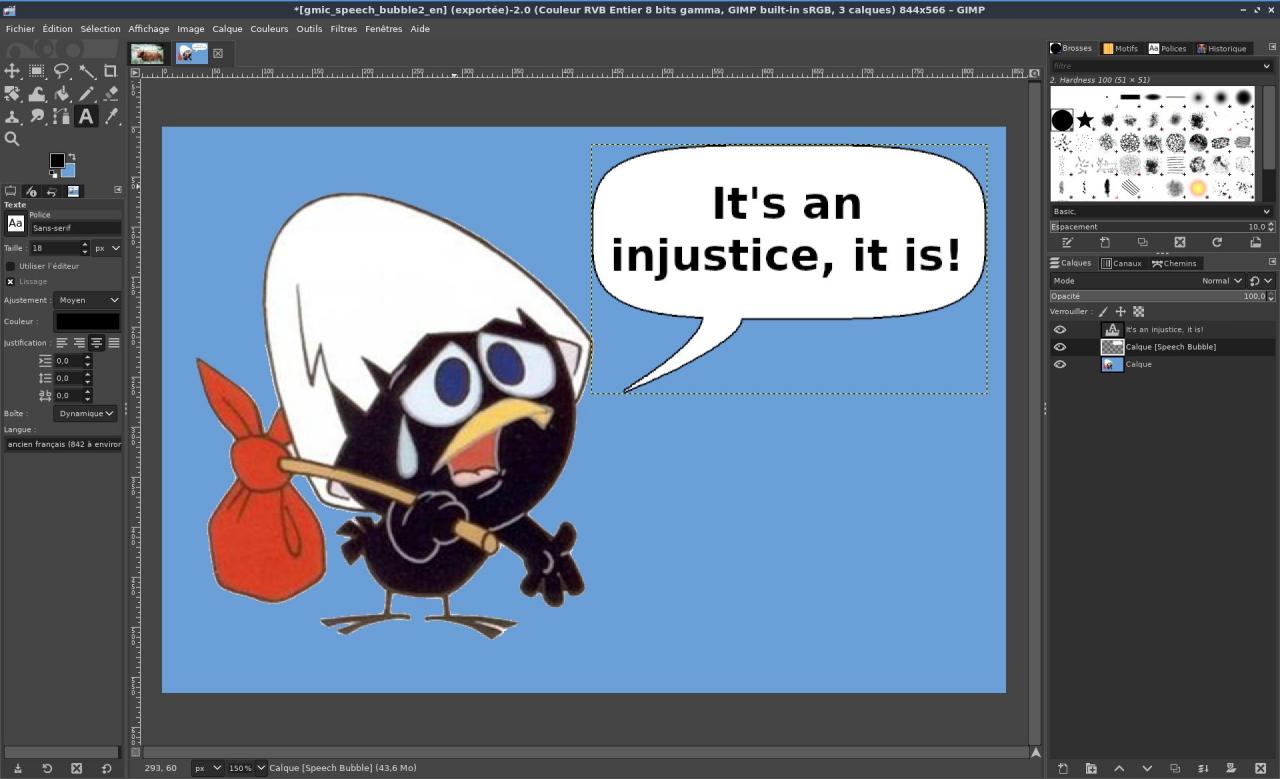The image size is (1280, 779).
Task: Toggle lock pixels on layer
Action: click(x=1103, y=311)
